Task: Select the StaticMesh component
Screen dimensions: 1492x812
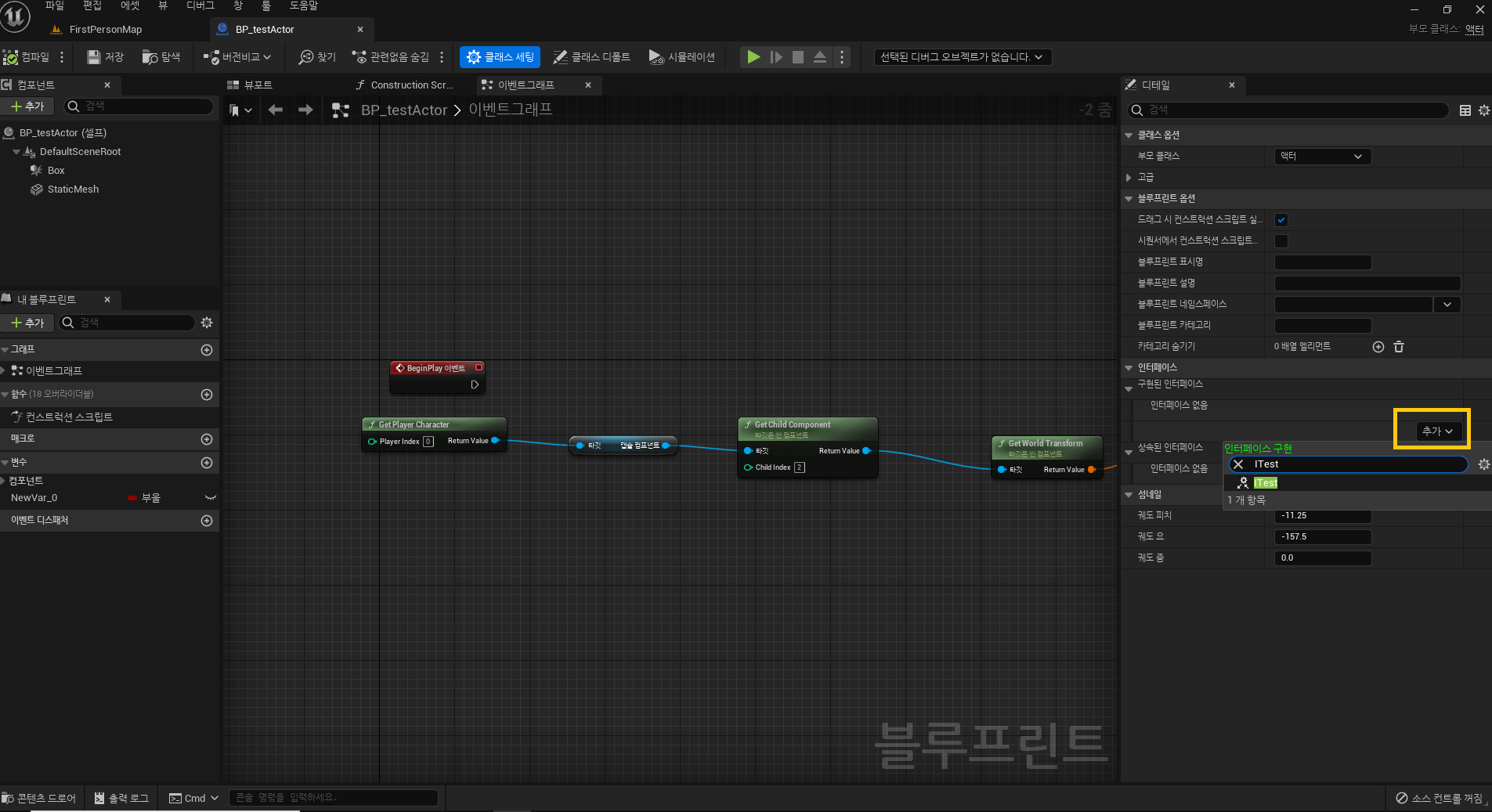Action: 73,189
